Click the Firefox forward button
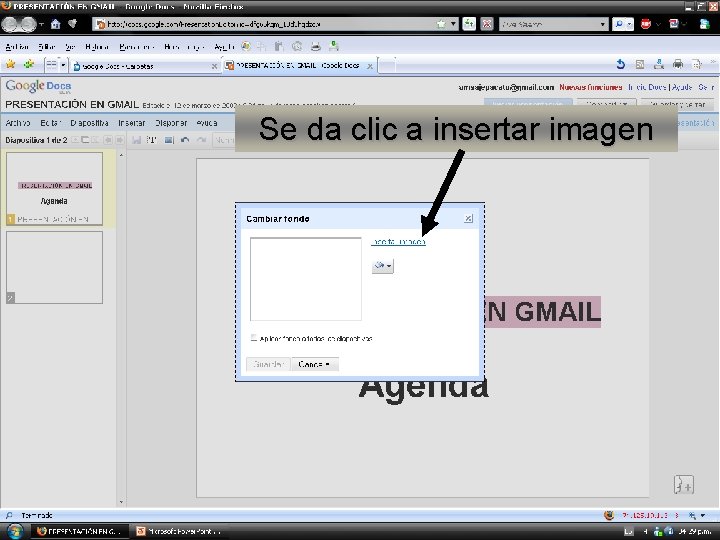 (28, 24)
